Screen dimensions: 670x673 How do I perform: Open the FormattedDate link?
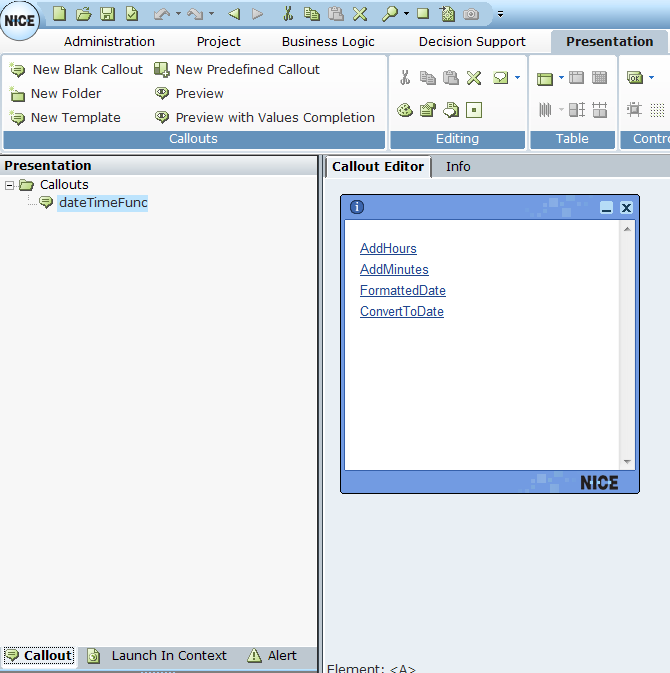tap(402, 291)
